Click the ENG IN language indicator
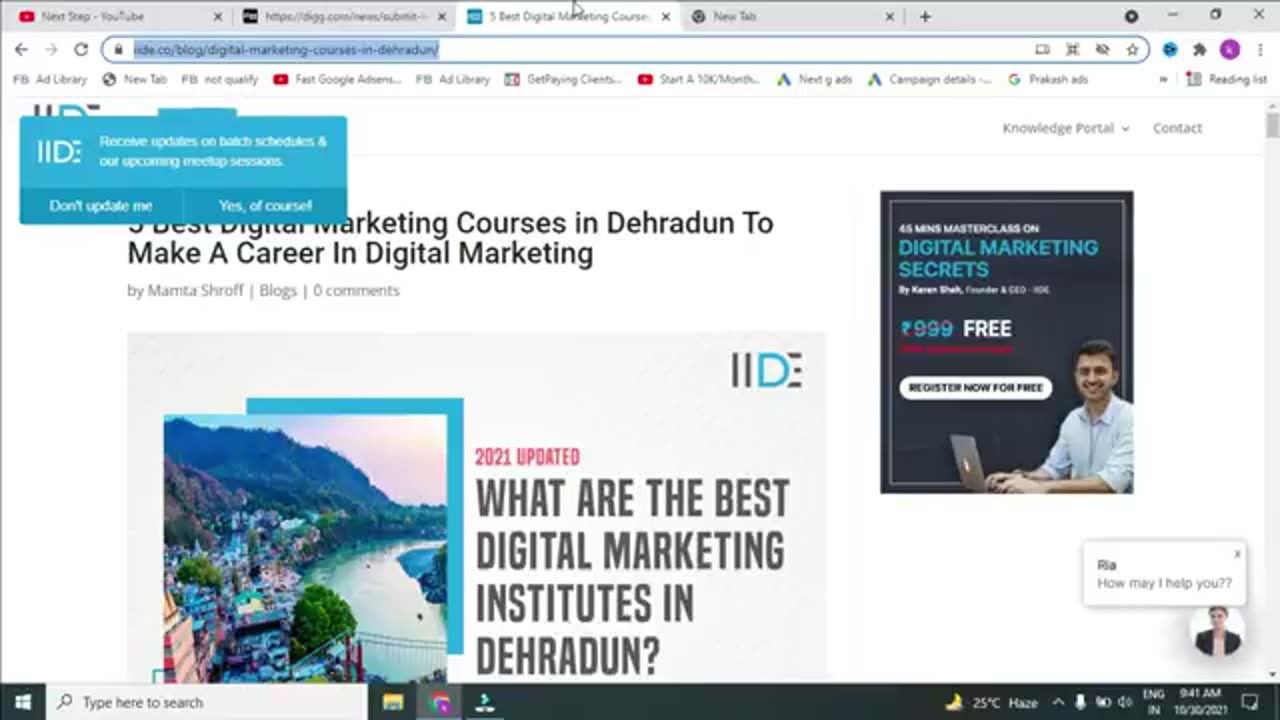The width and height of the screenshot is (1280, 720). (1153, 702)
